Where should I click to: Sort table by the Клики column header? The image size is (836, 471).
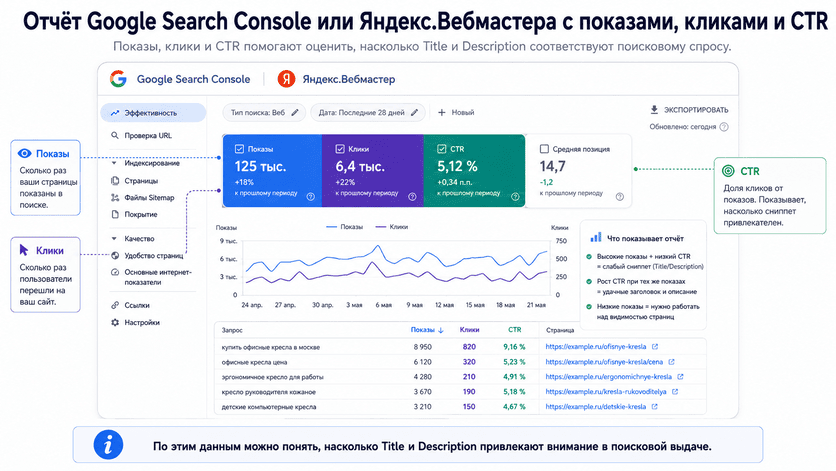[x=469, y=330]
